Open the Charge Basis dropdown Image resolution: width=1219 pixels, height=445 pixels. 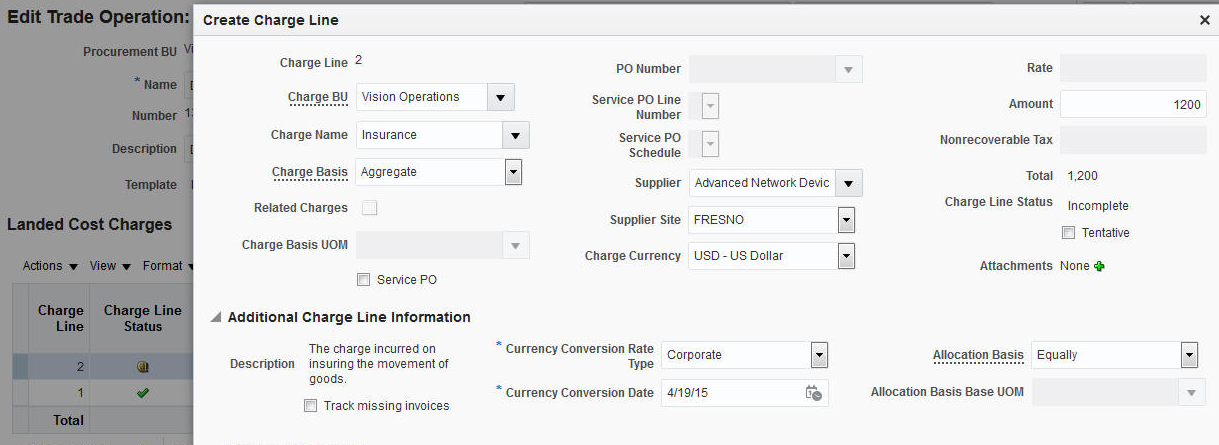513,172
